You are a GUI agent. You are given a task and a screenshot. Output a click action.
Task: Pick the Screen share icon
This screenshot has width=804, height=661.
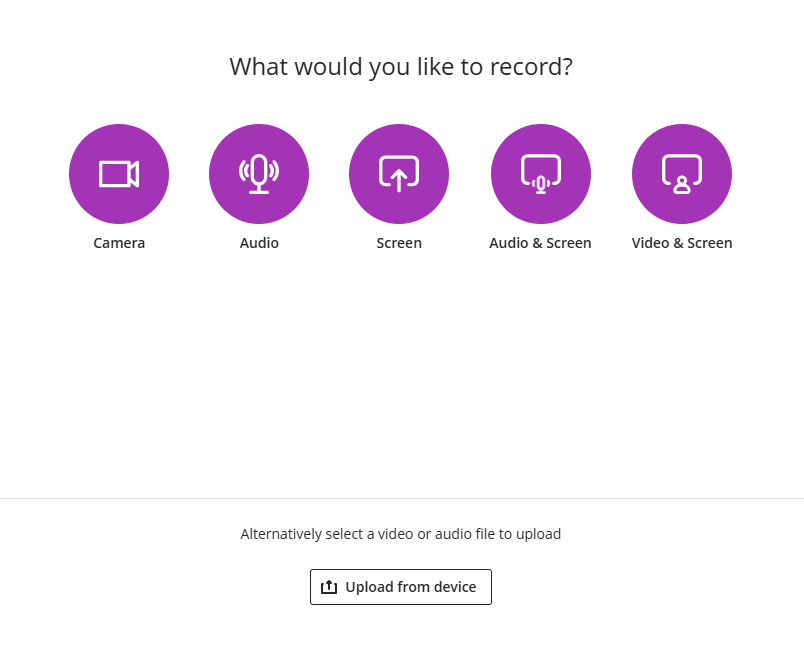pos(399,174)
